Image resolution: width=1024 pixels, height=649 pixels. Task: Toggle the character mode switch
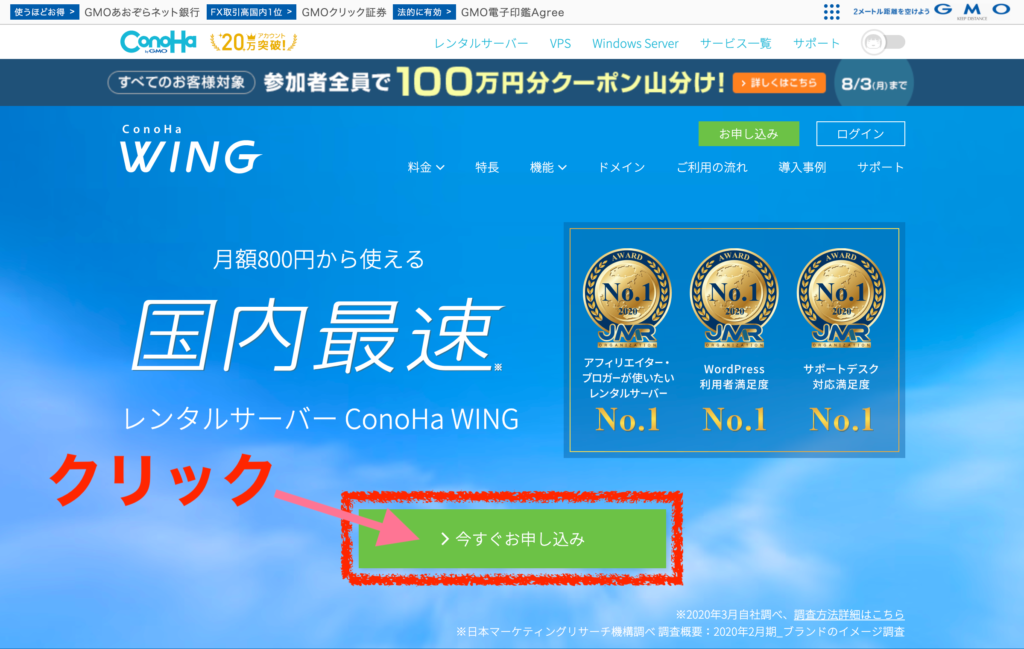(x=883, y=42)
